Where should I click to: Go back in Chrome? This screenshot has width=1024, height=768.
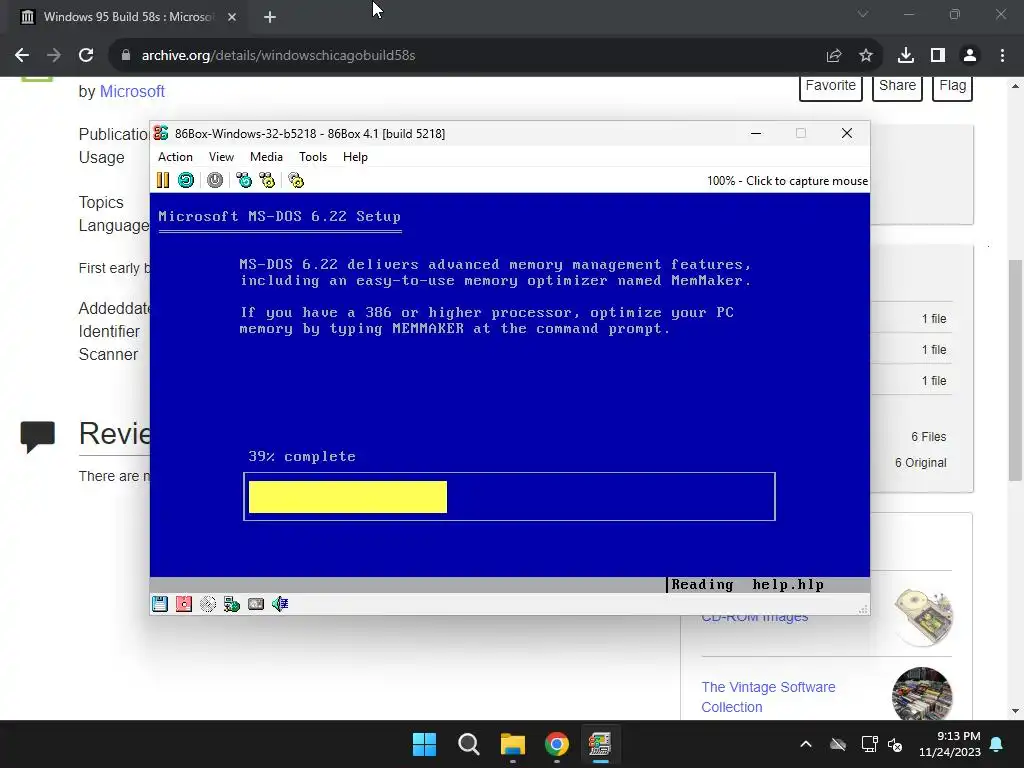pyautogui.click(x=22, y=56)
